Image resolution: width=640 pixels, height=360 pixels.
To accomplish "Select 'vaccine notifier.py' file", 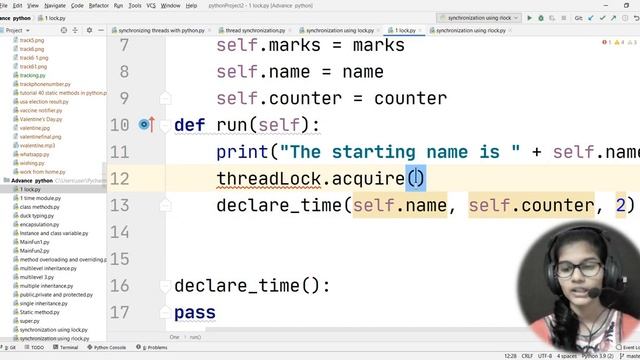I will pos(41,110).
